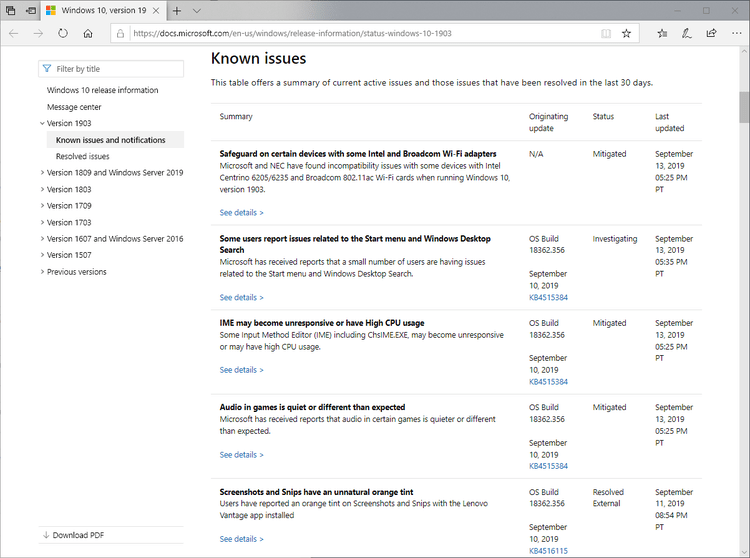
Task: Expand Version 1803
Action: coord(42,189)
